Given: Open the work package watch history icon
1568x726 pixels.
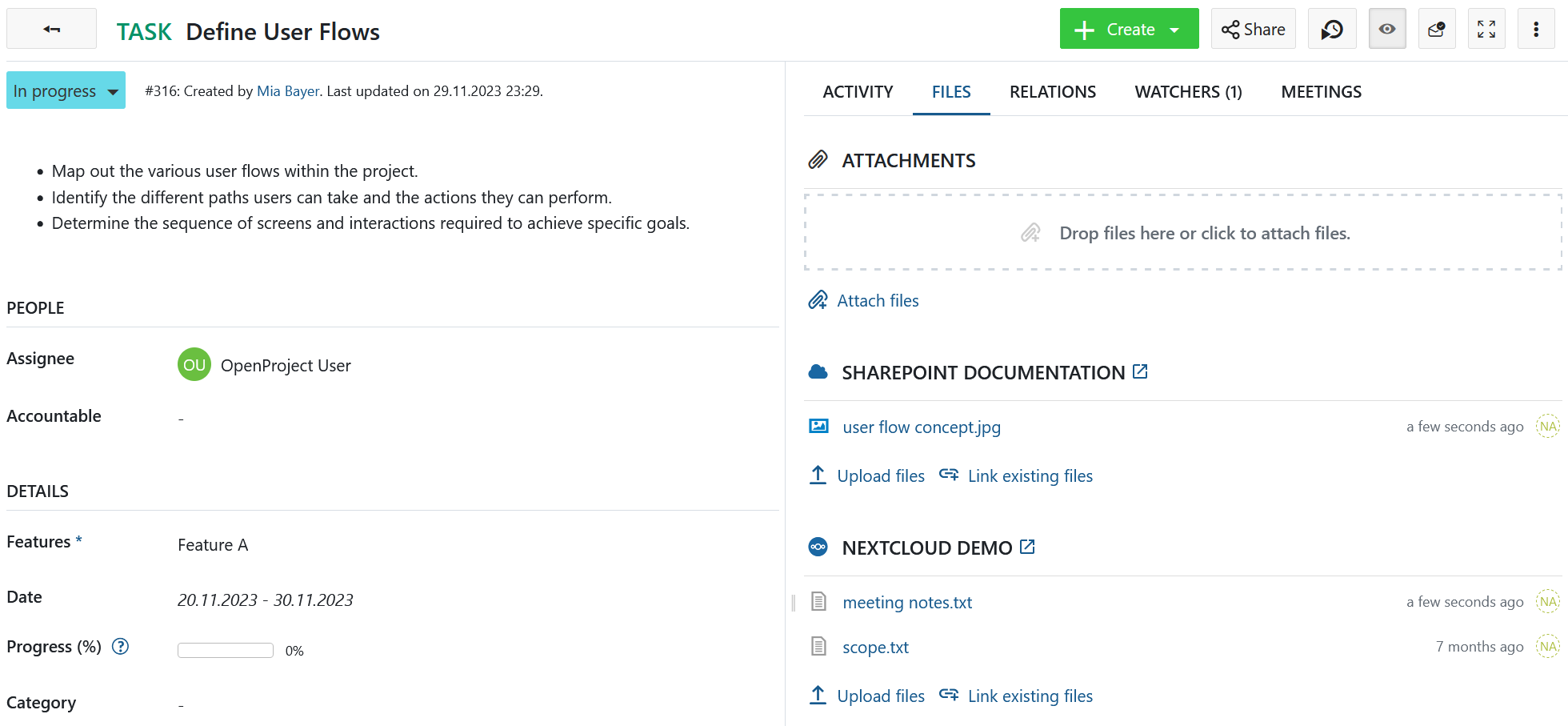Looking at the screenshot, I should pos(1332,28).
